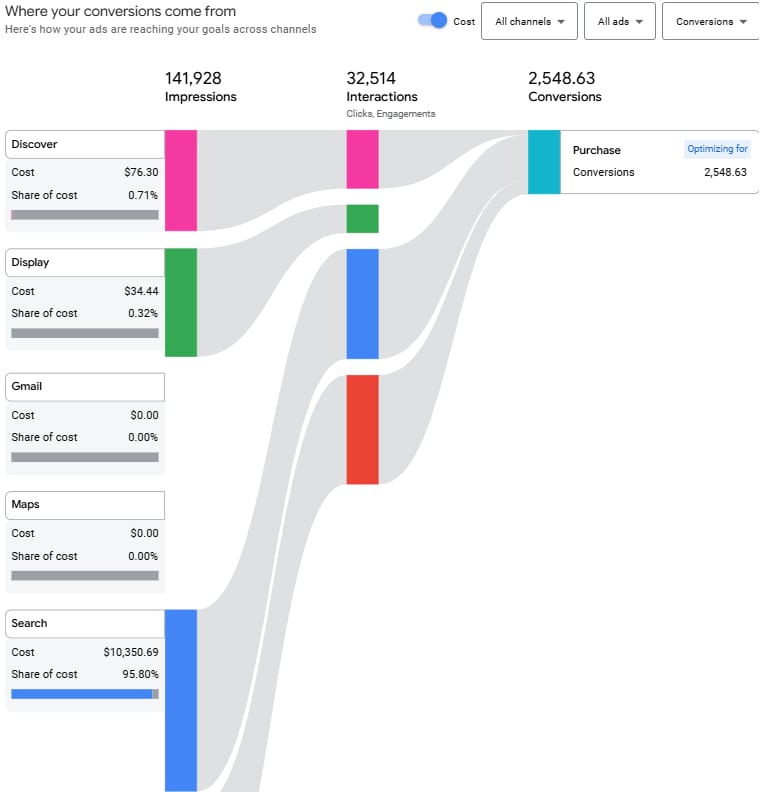This screenshot has height=792, width=762.
Task: Click the Search share of cost progress bar
Action: coord(85,694)
